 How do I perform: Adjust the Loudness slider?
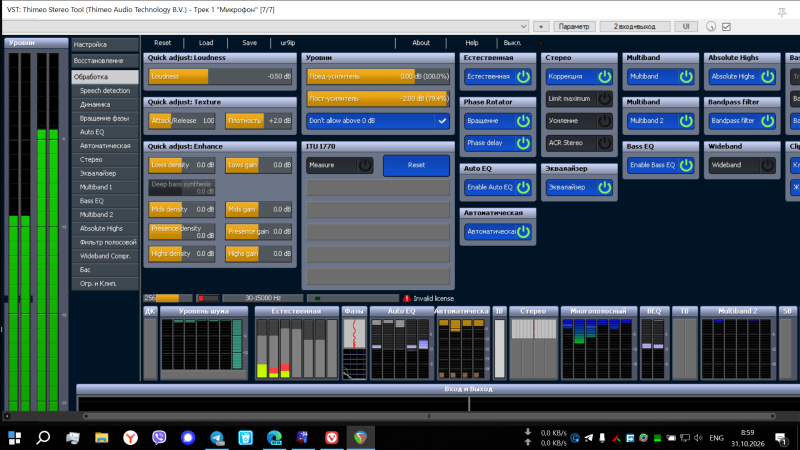pos(220,77)
